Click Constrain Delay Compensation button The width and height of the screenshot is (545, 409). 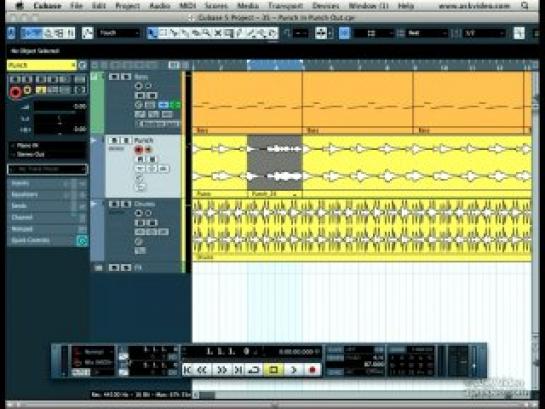pos(11,33)
